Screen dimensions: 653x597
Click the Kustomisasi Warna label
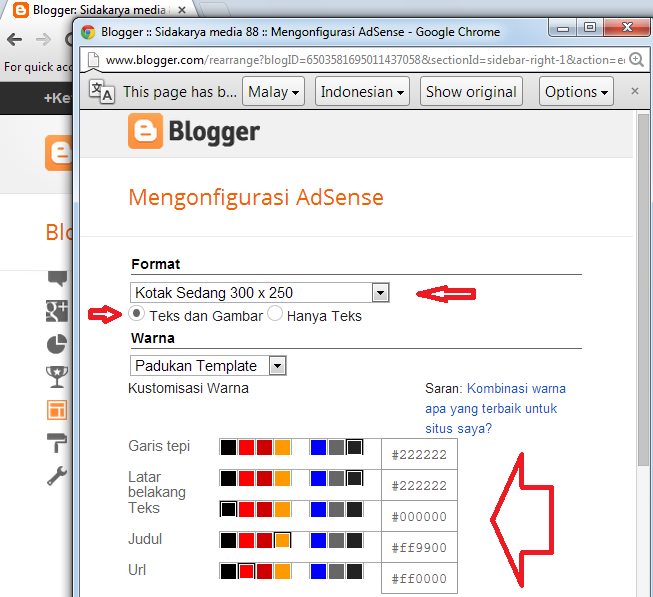point(188,388)
